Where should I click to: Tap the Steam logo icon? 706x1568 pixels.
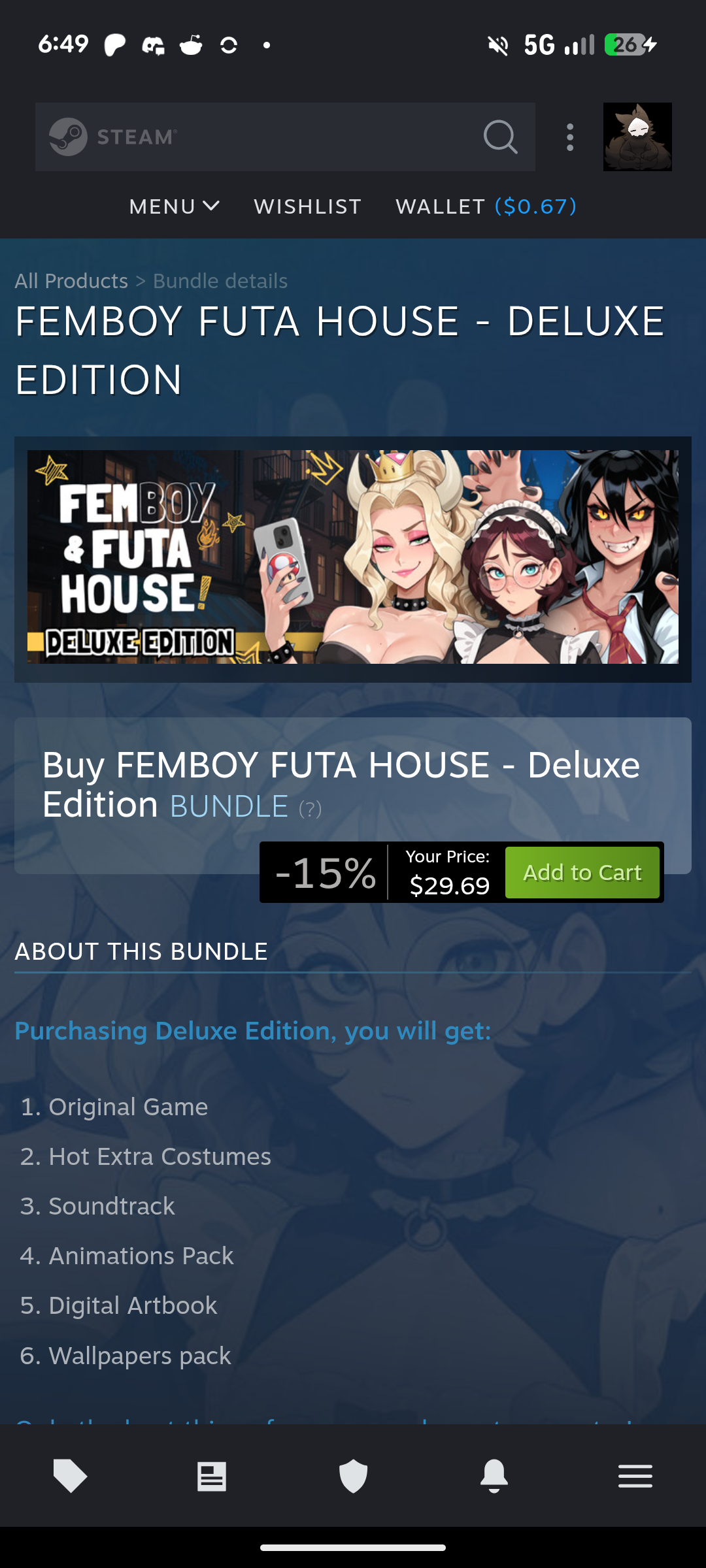tap(68, 137)
